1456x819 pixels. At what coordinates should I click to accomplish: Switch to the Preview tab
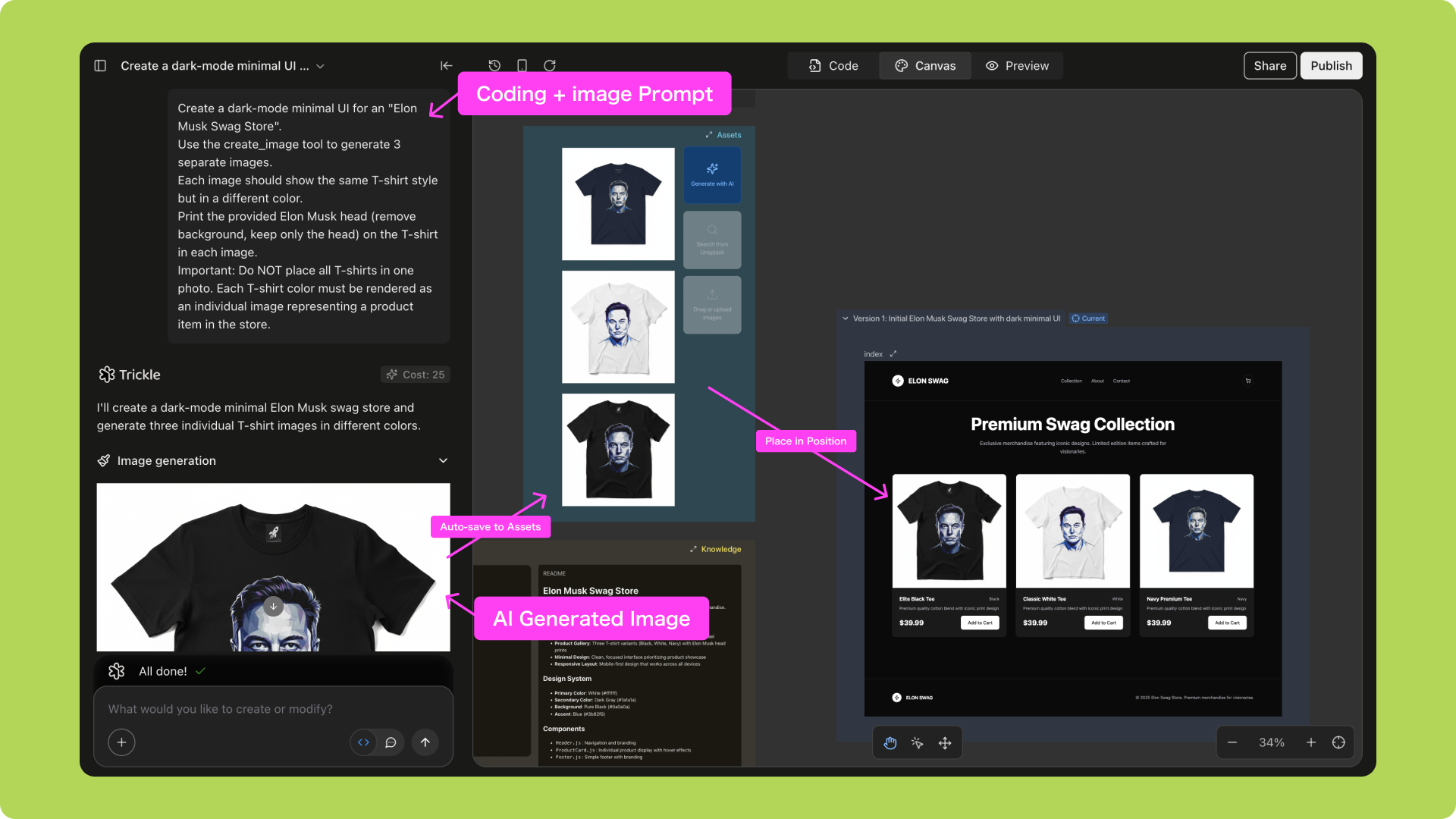point(1017,66)
